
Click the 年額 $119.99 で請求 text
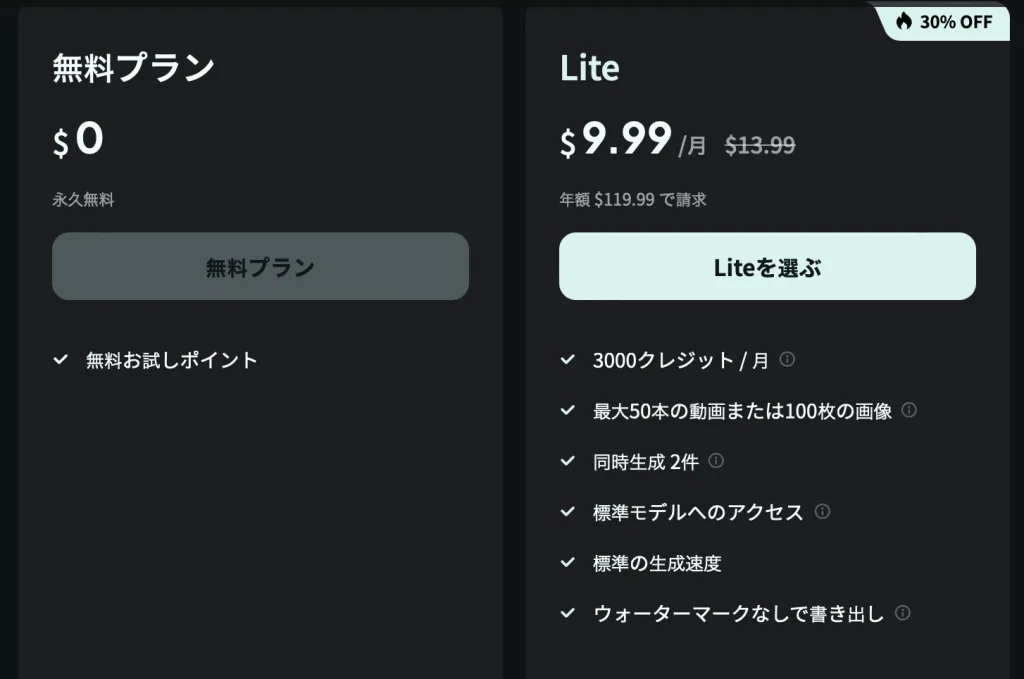(x=633, y=200)
